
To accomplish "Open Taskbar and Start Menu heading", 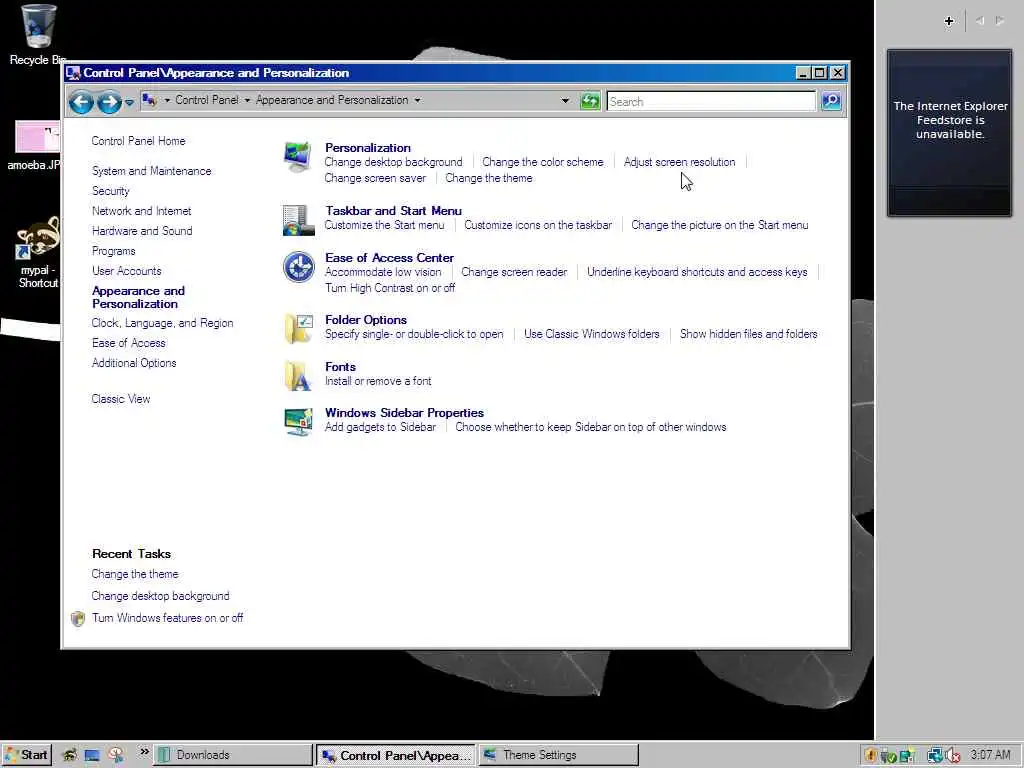I will click(x=393, y=210).
